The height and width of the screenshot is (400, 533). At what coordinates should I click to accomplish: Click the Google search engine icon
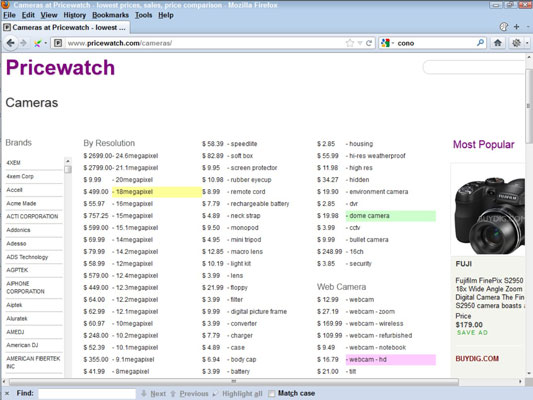tap(385, 43)
